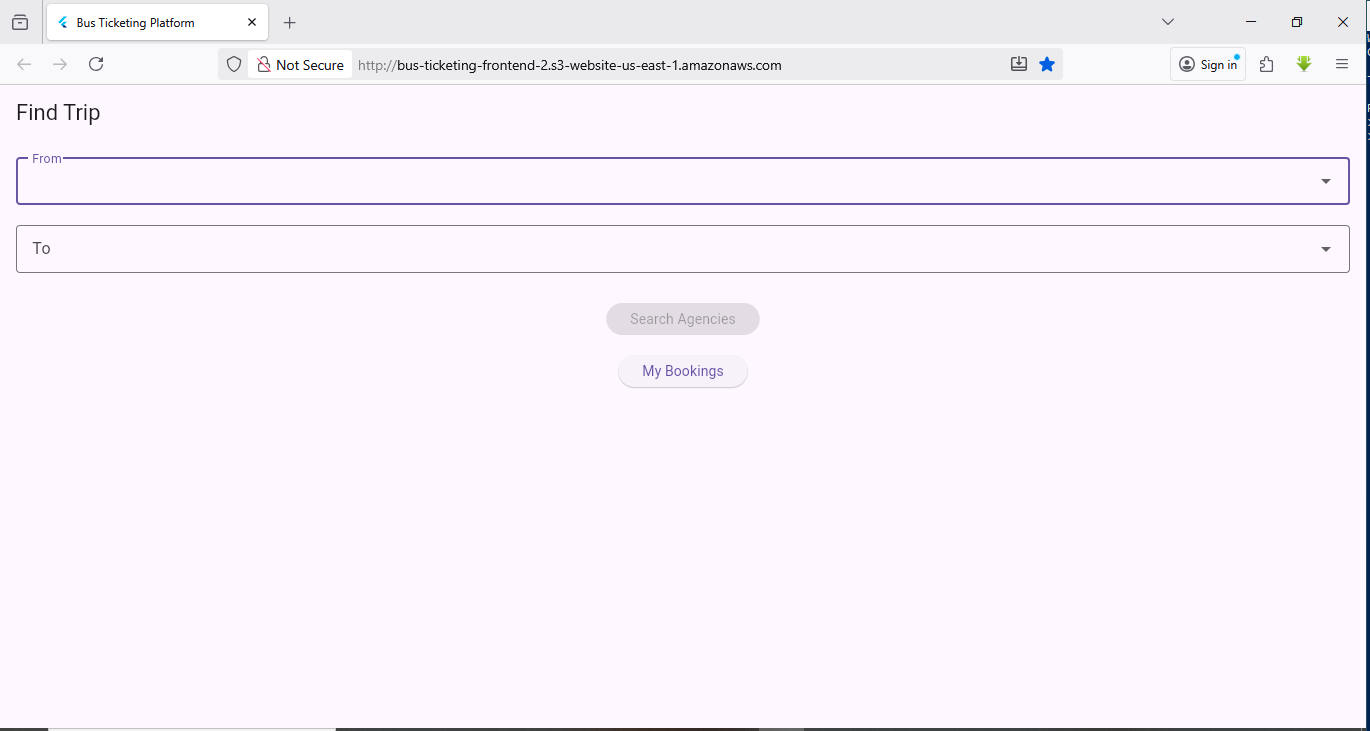This screenshot has height=731, width=1370.
Task: Click the install app icon in address bar
Action: (1019, 64)
